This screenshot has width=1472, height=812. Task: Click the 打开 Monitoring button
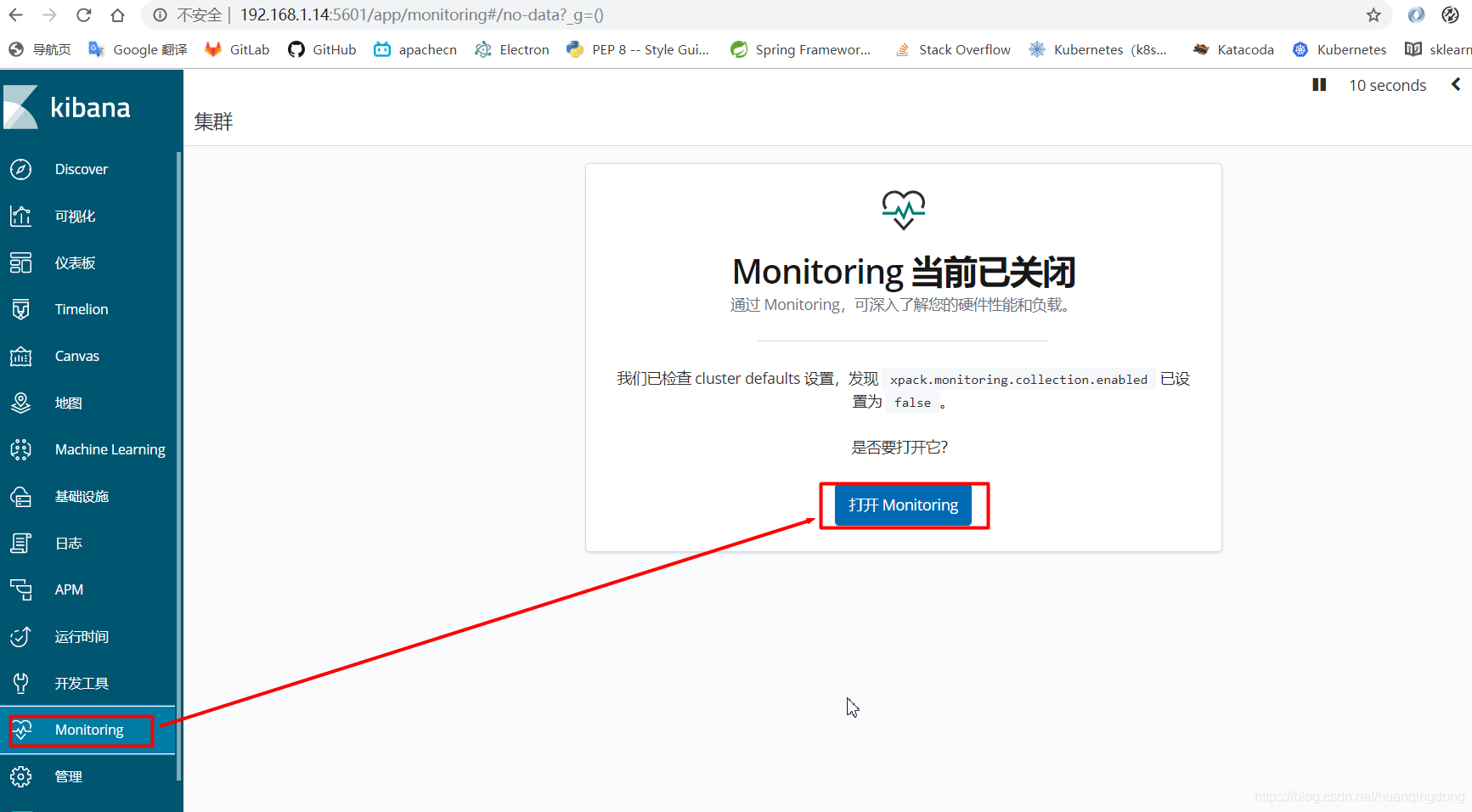pos(903,505)
